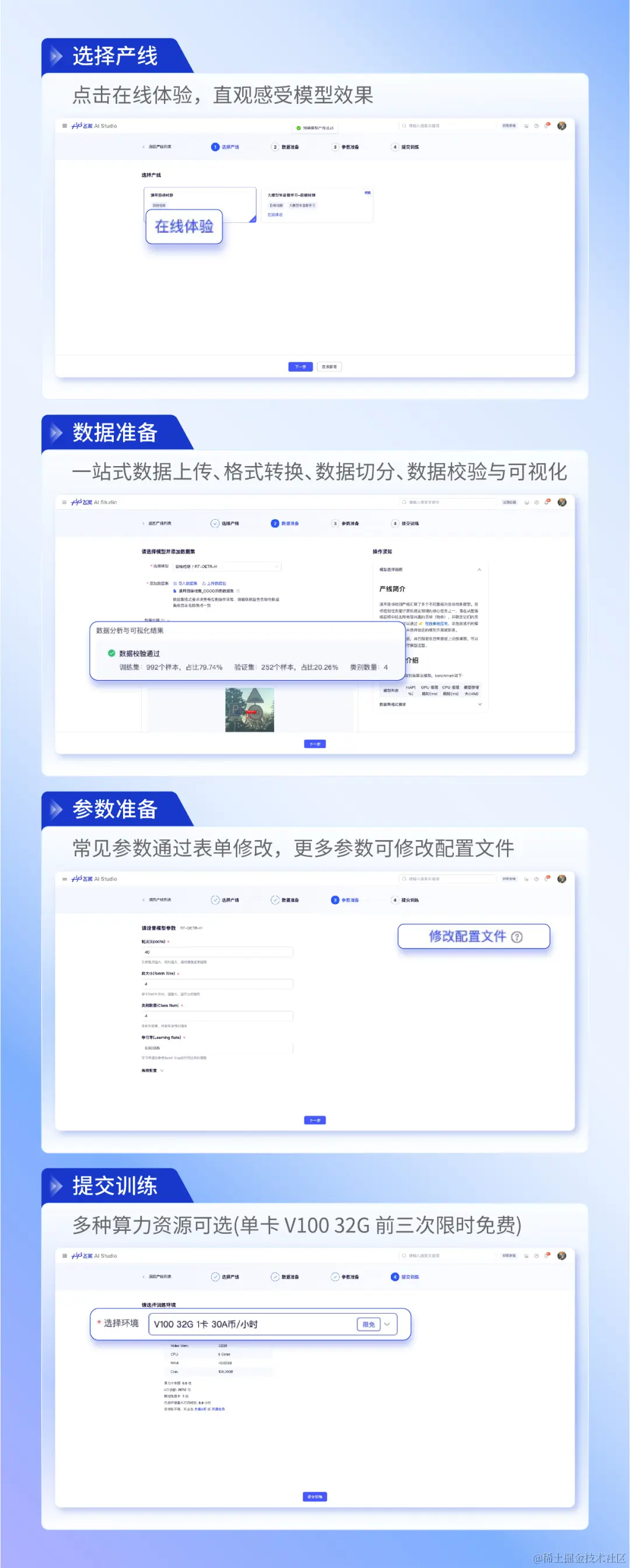
Task: Select step 1 选择产线 in first screenshot
Action: click(x=225, y=148)
